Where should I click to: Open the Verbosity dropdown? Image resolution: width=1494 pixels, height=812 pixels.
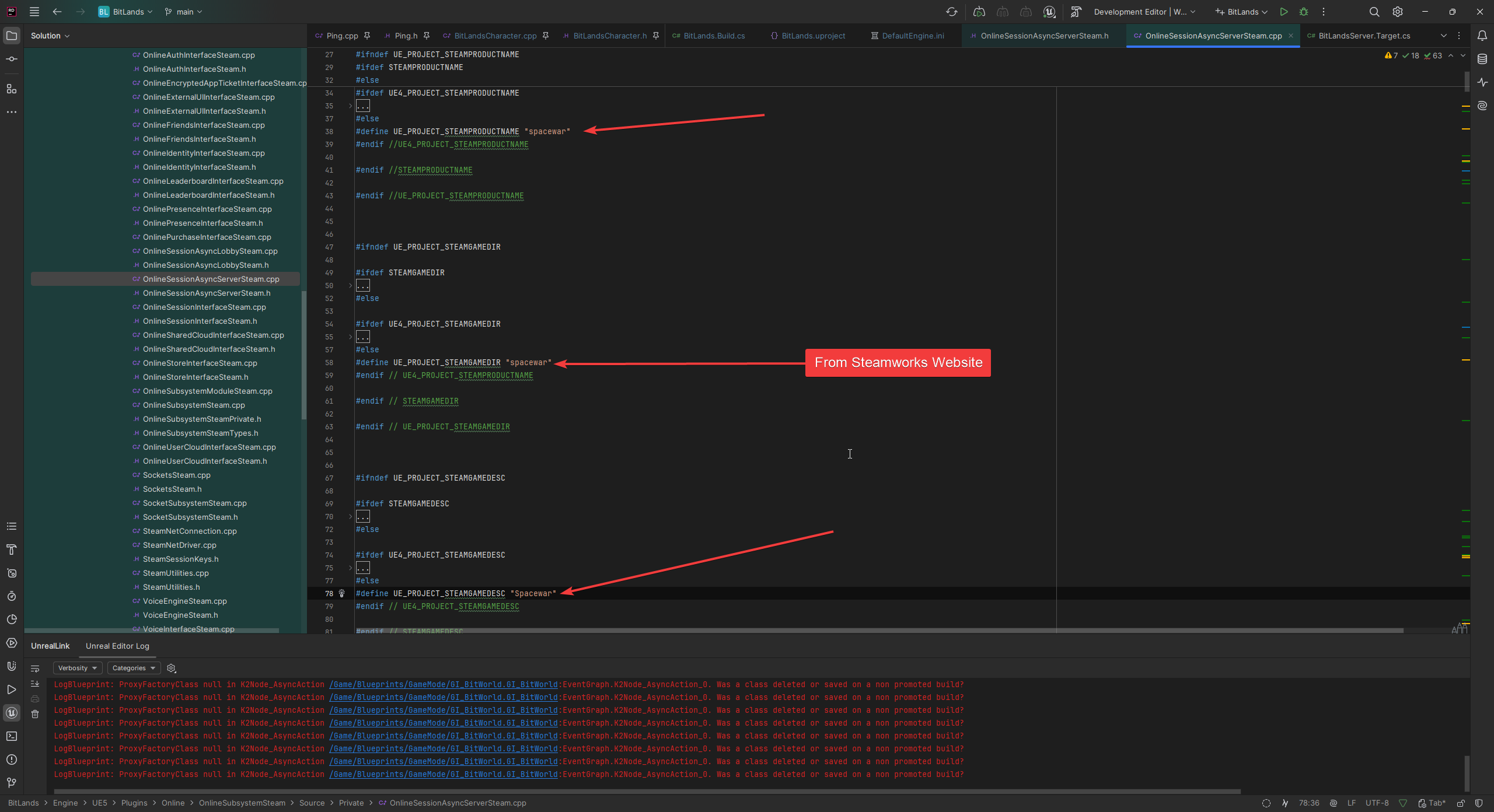click(77, 668)
